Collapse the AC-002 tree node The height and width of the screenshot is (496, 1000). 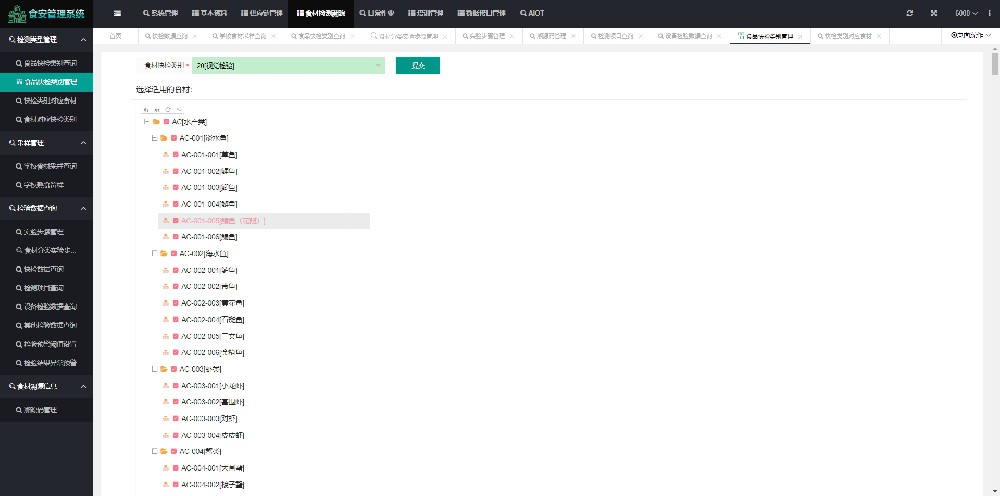click(153, 254)
